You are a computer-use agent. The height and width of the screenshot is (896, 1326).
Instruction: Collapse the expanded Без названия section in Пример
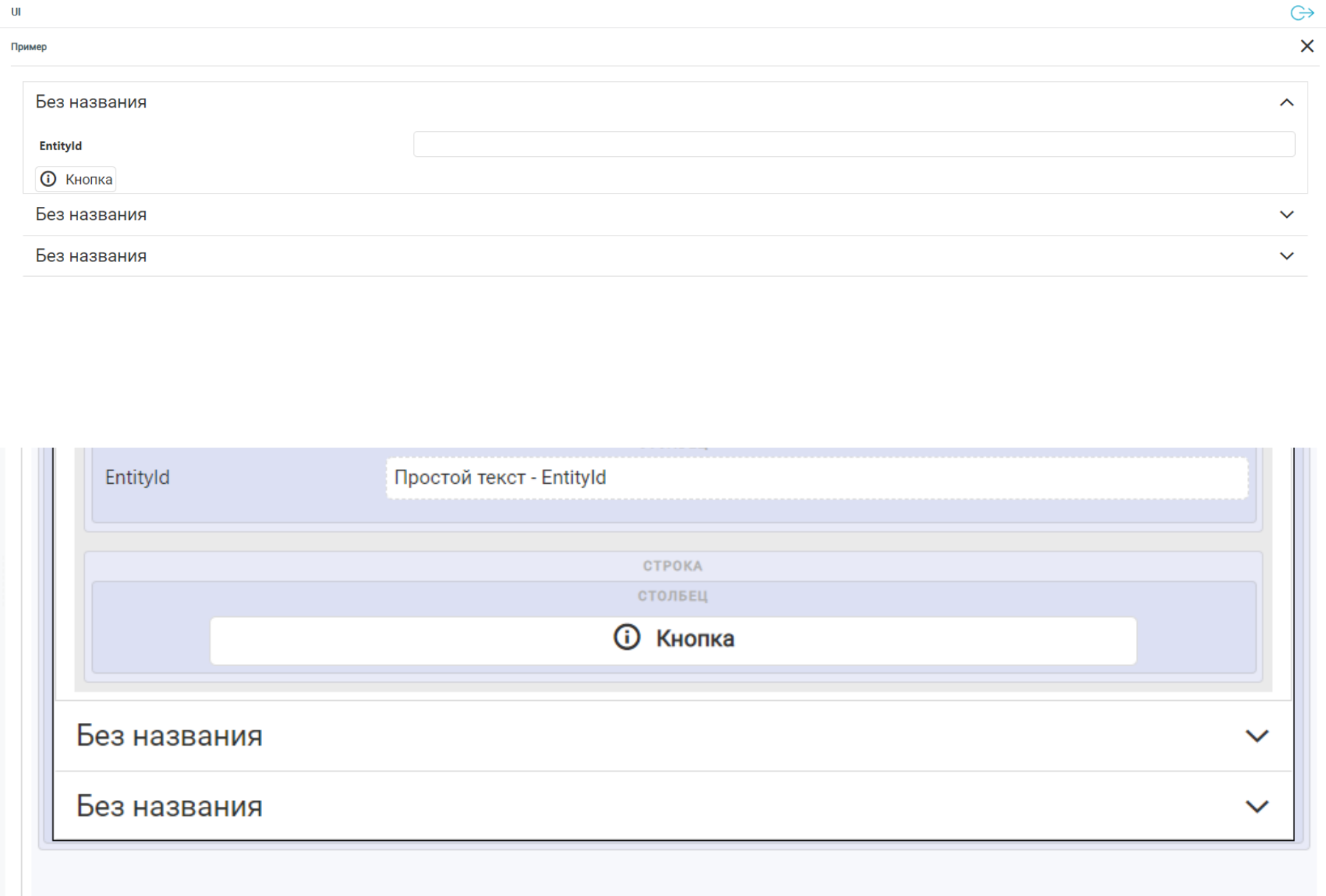(1286, 102)
